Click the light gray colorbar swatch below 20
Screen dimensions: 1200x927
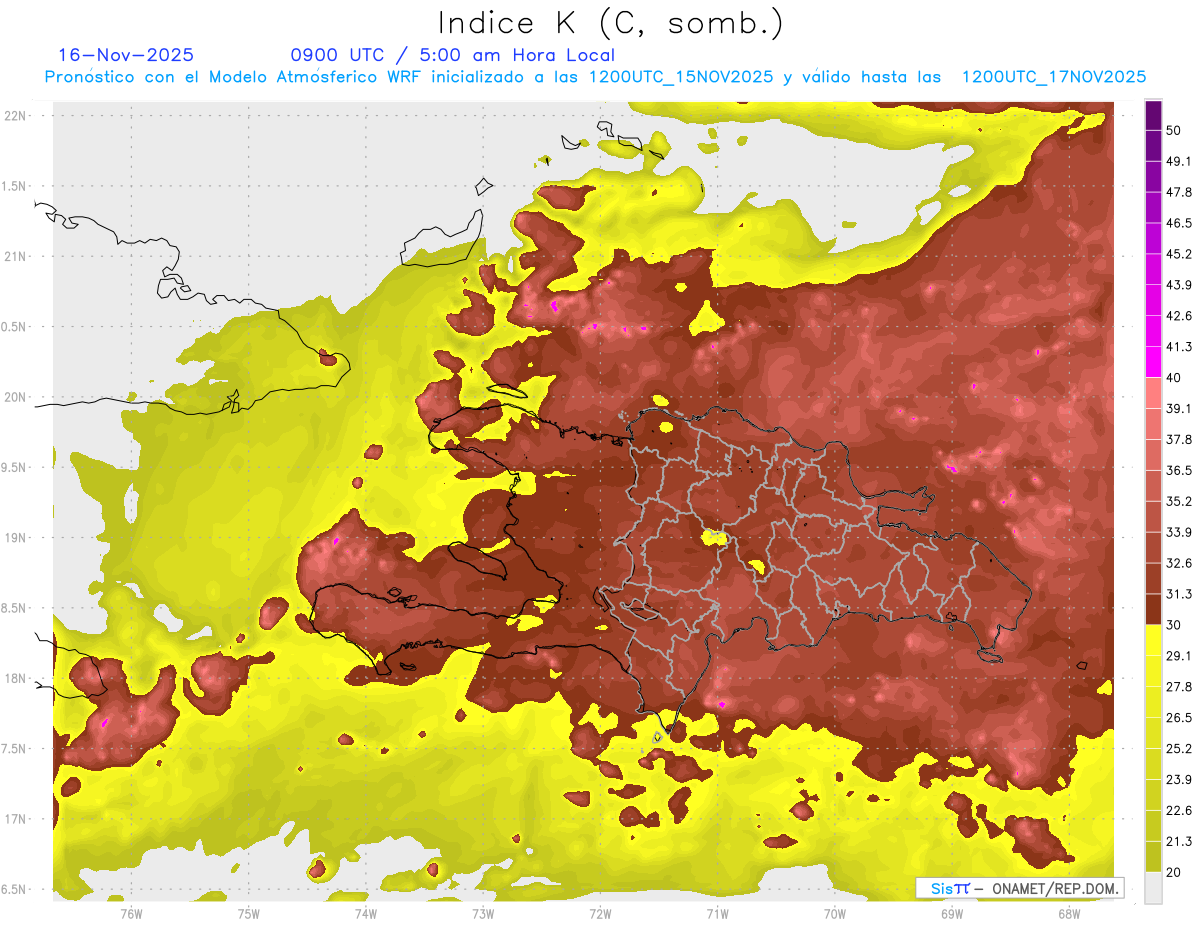point(1153,888)
